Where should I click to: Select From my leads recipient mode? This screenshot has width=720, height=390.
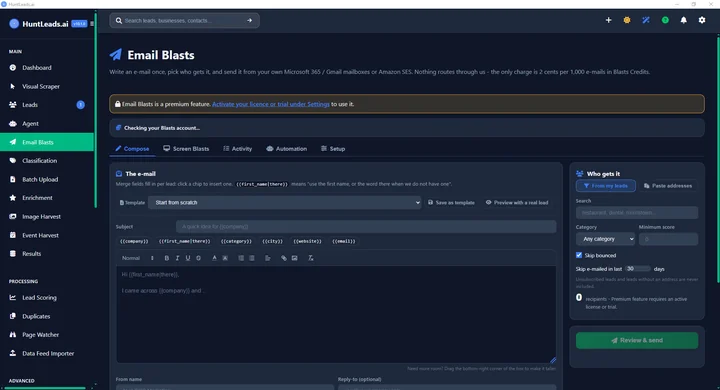[x=606, y=186]
